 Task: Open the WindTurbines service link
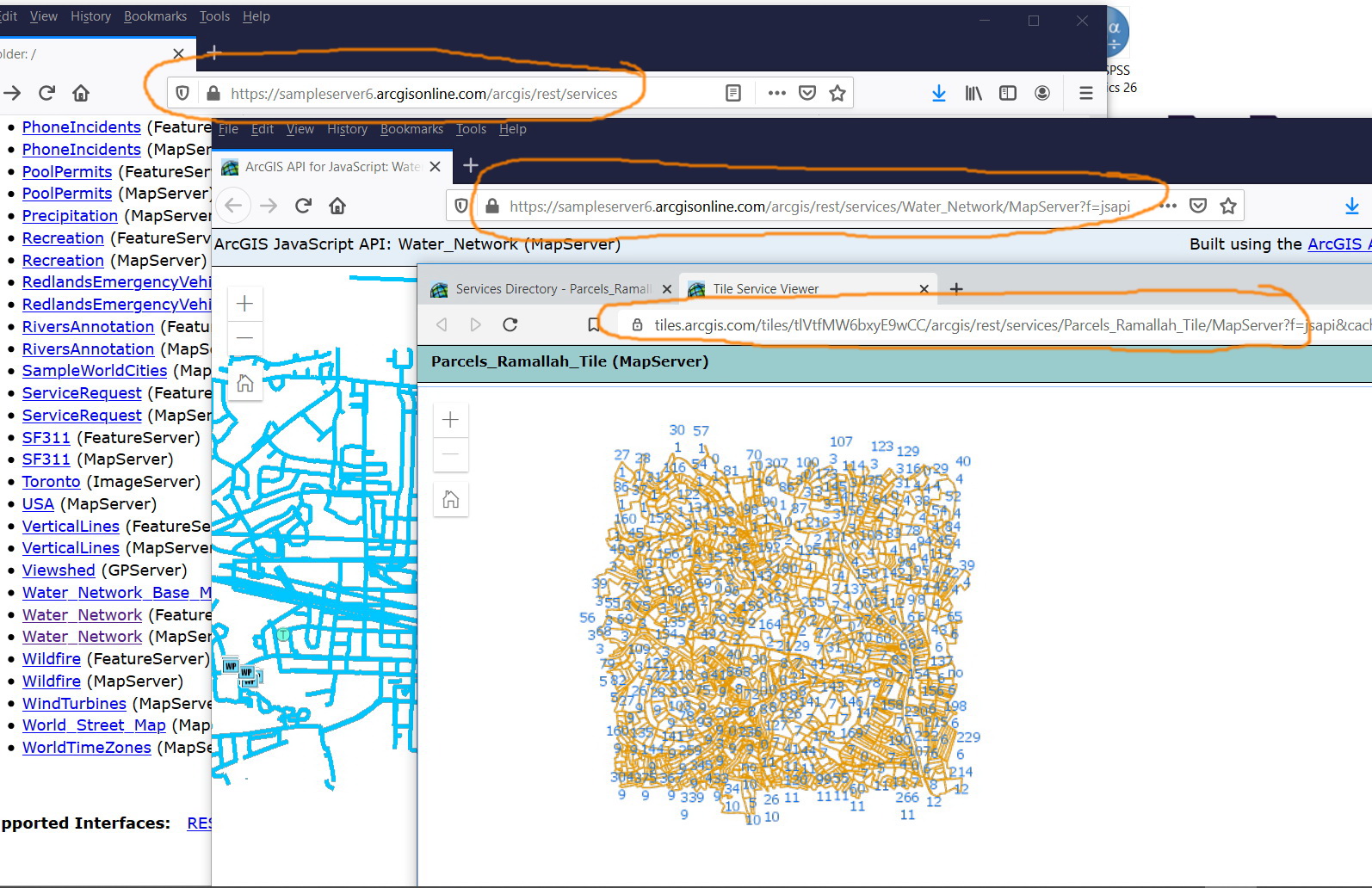(74, 704)
